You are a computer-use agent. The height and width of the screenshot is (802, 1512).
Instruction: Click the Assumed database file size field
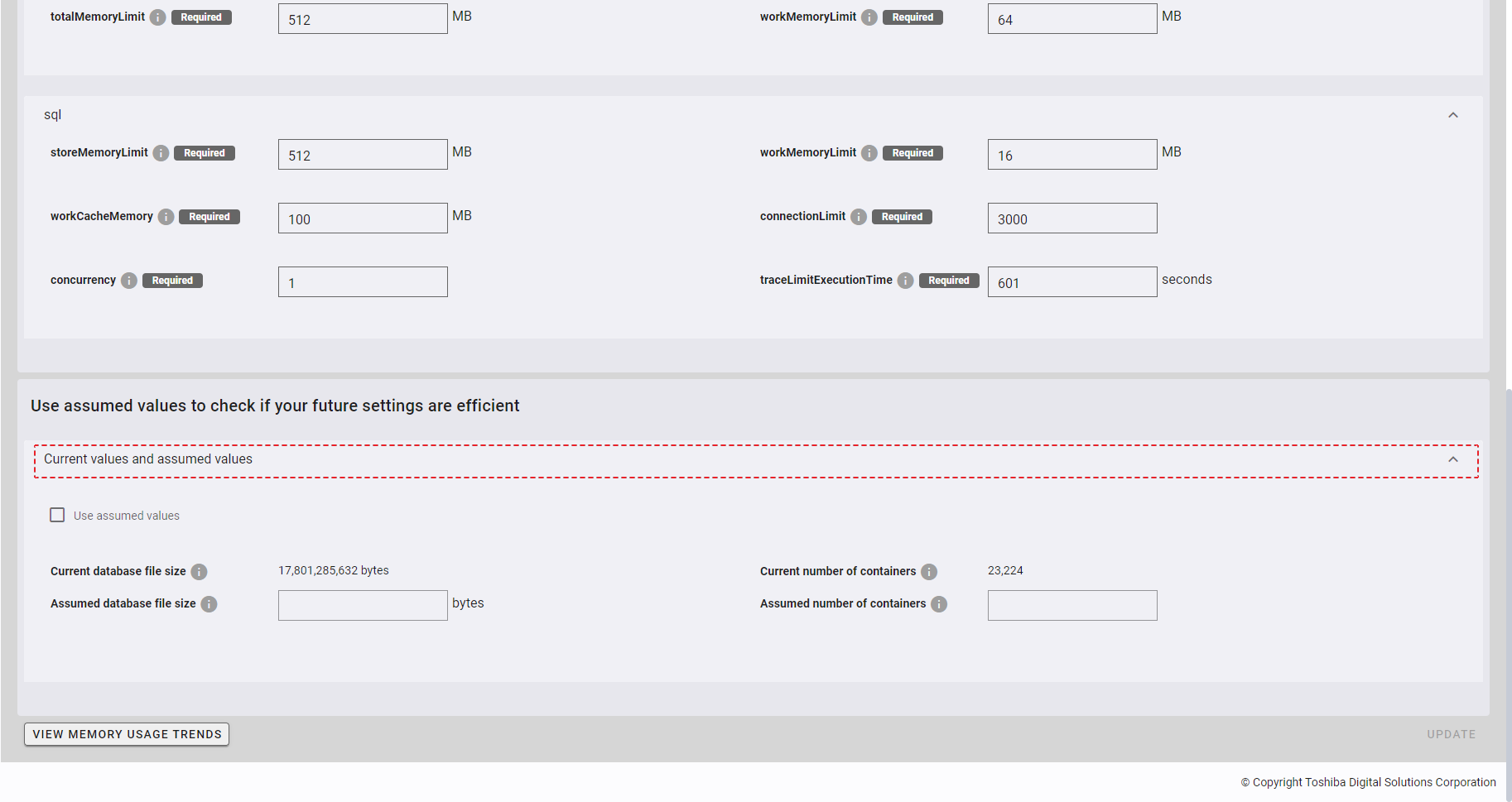coord(363,605)
